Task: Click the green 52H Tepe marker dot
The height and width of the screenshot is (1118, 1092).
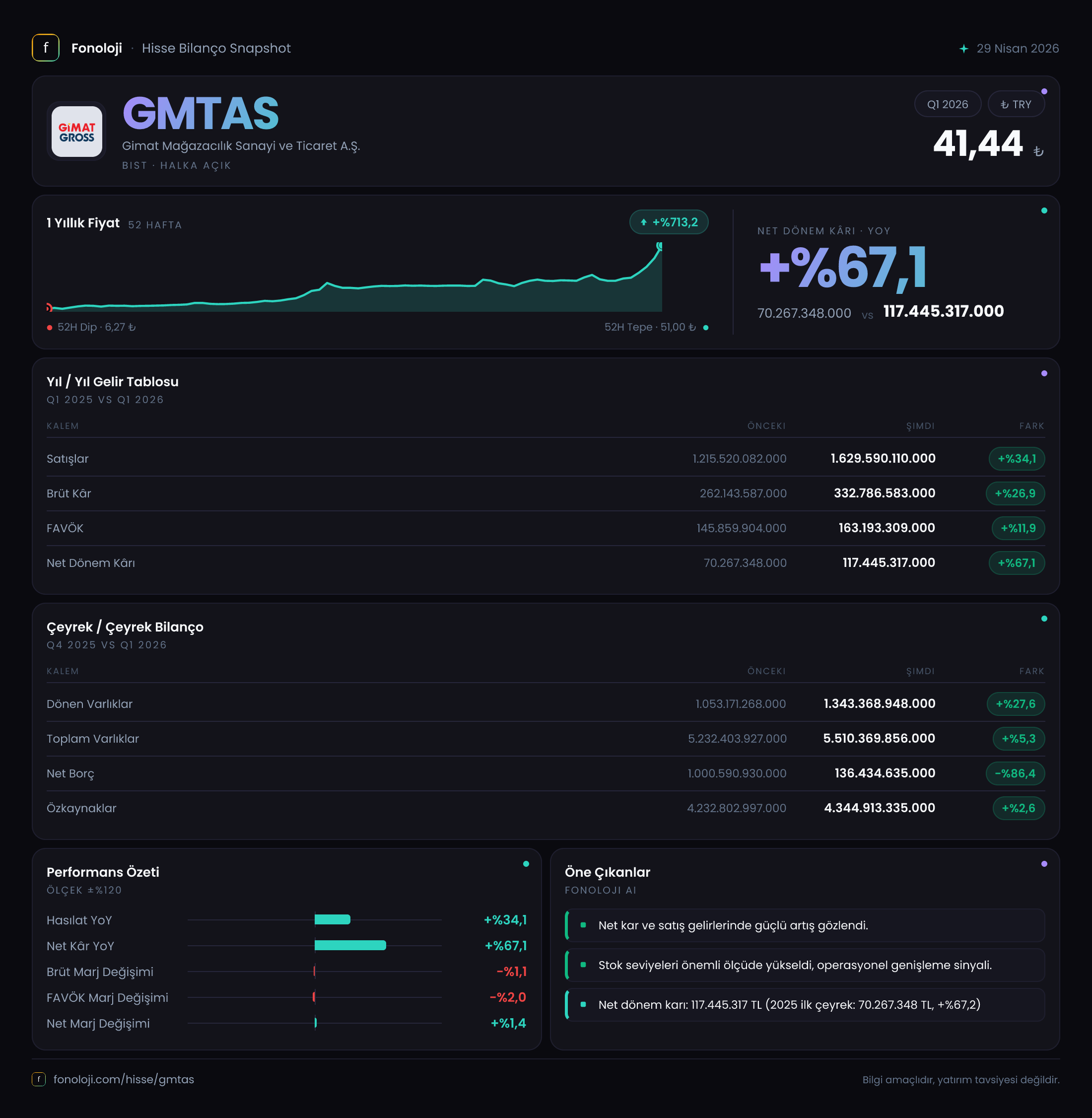Action: coord(705,328)
